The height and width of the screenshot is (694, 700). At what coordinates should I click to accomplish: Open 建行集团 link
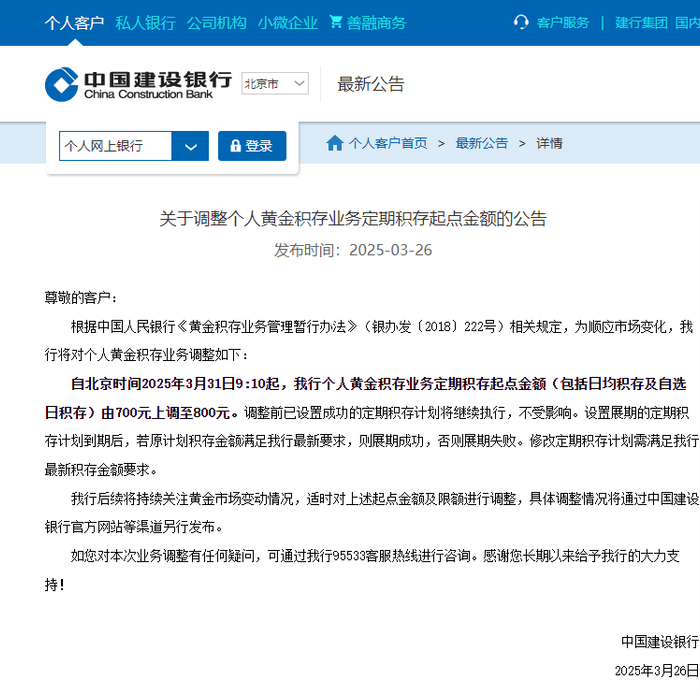click(641, 22)
